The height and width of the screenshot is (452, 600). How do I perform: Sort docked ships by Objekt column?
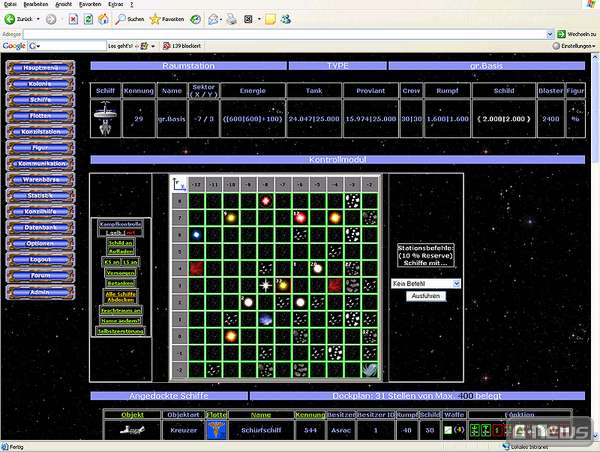tap(132, 414)
